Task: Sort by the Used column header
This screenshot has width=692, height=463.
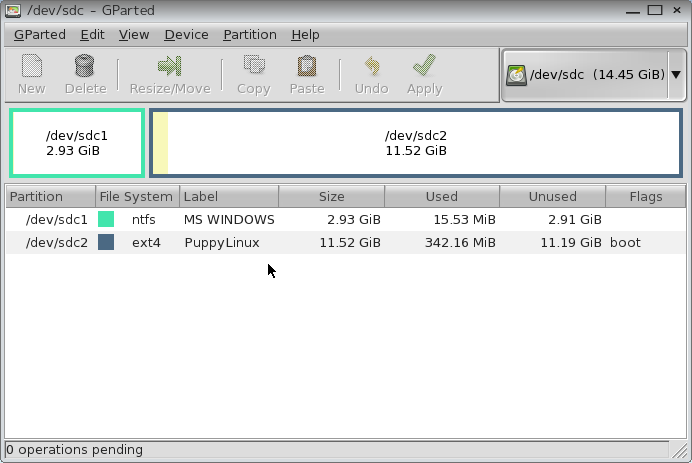Action: pyautogui.click(x=442, y=196)
